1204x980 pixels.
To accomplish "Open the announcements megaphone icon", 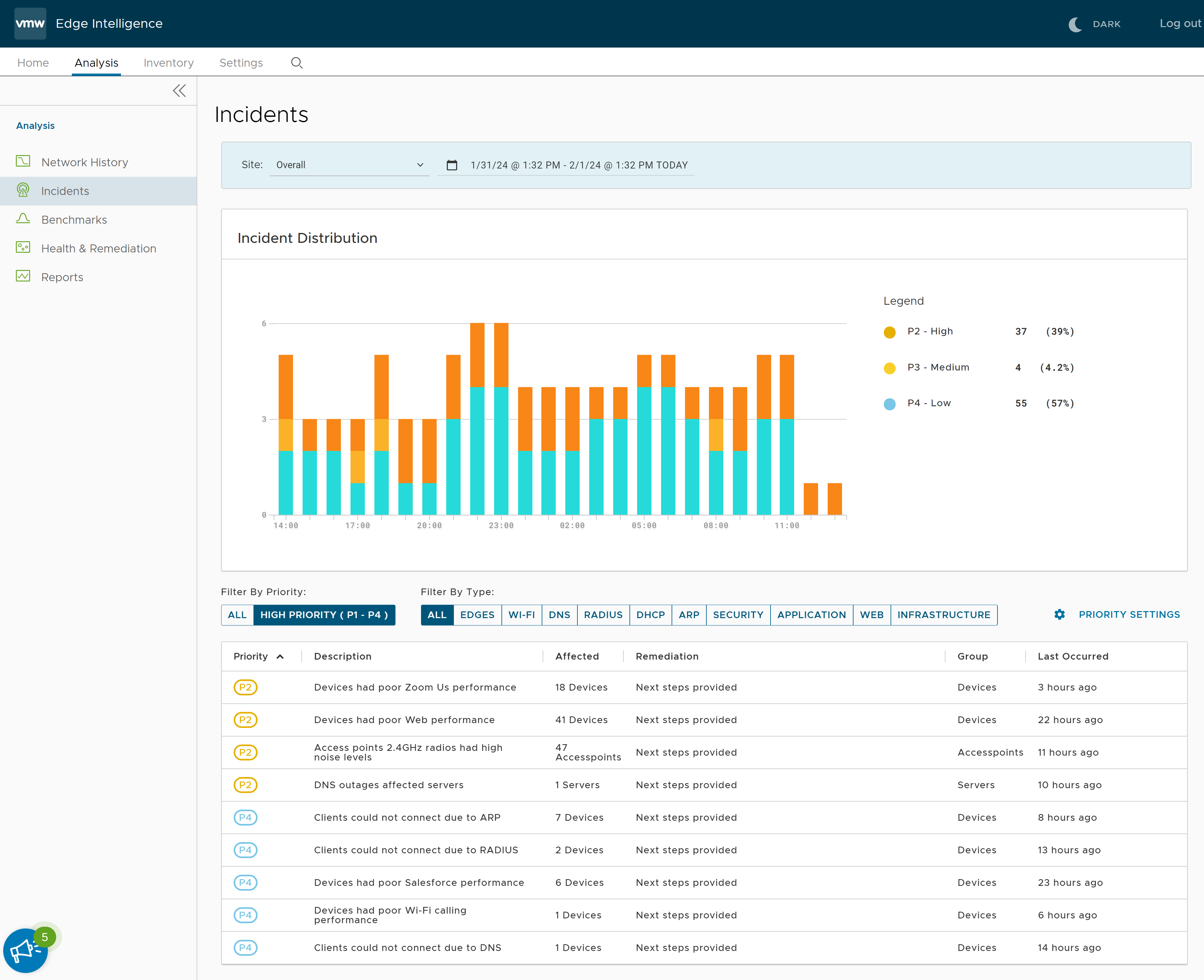I will tap(26, 951).
